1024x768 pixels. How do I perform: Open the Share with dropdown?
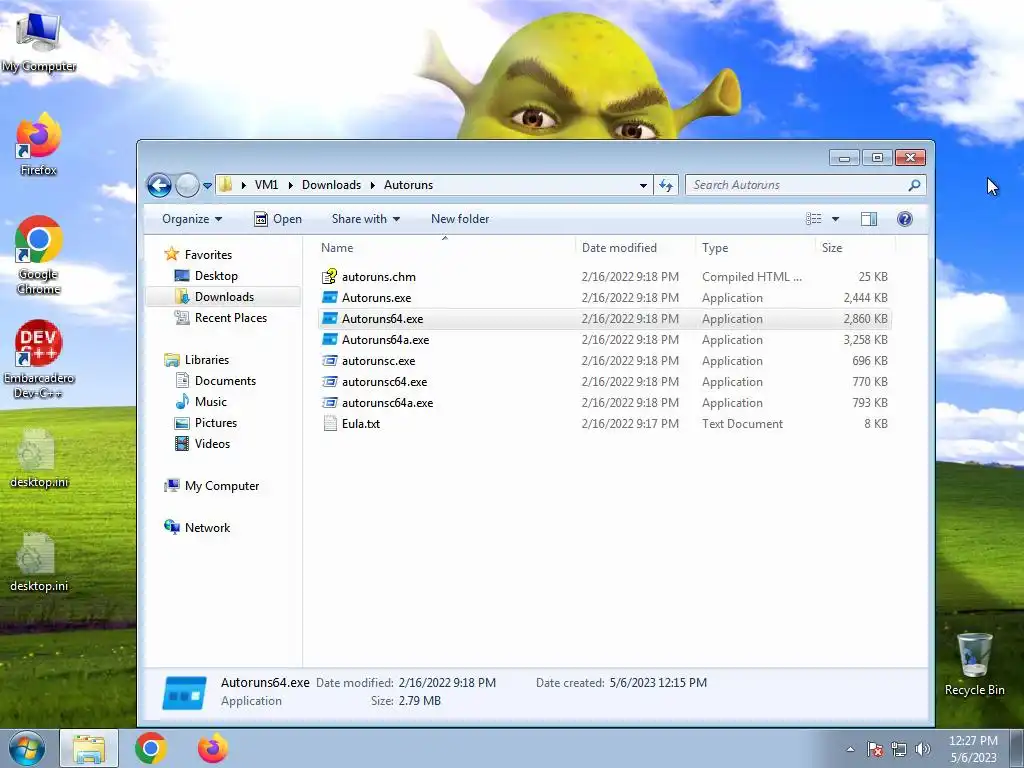click(x=366, y=219)
